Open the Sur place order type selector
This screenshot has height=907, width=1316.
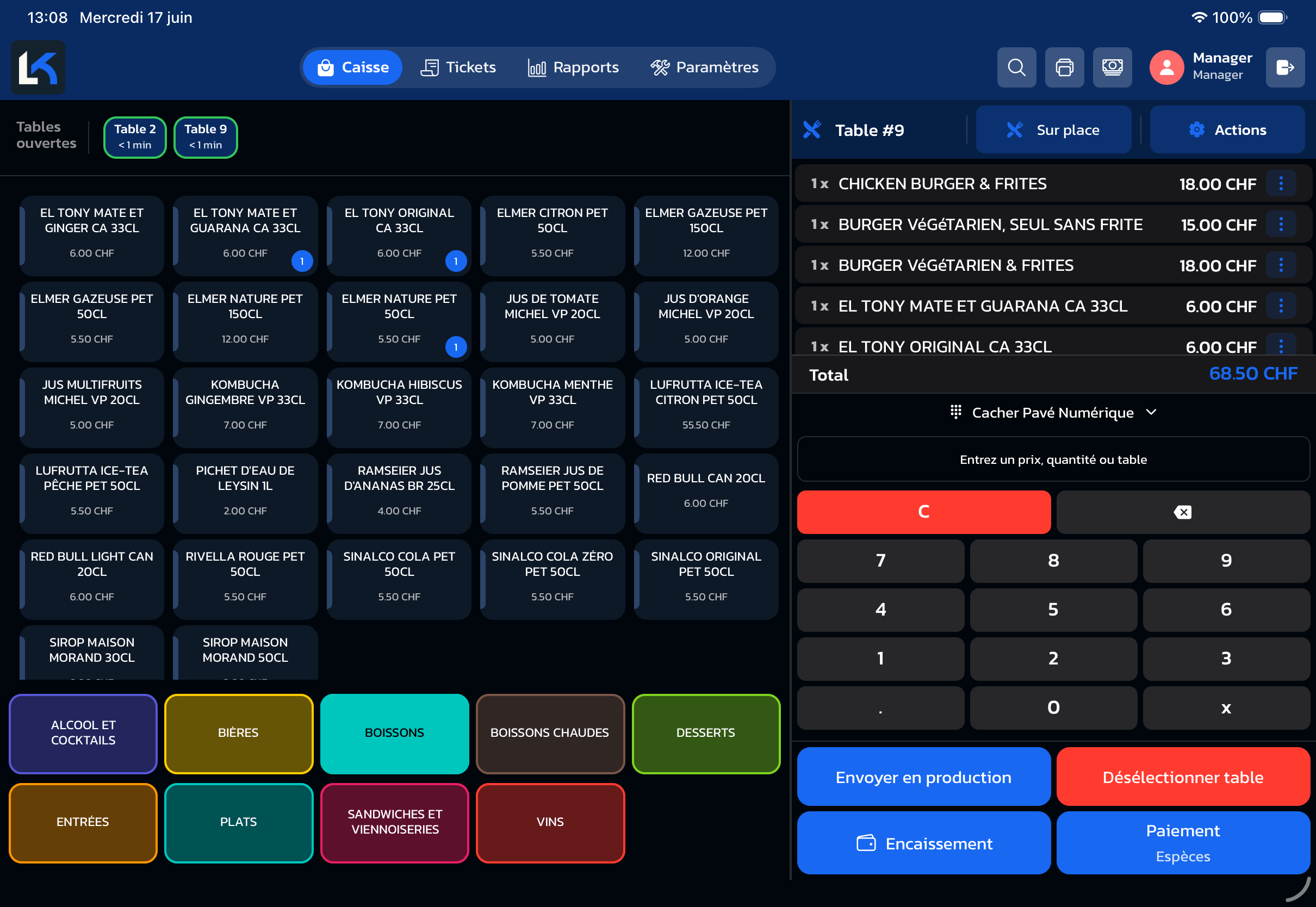coord(1053,130)
